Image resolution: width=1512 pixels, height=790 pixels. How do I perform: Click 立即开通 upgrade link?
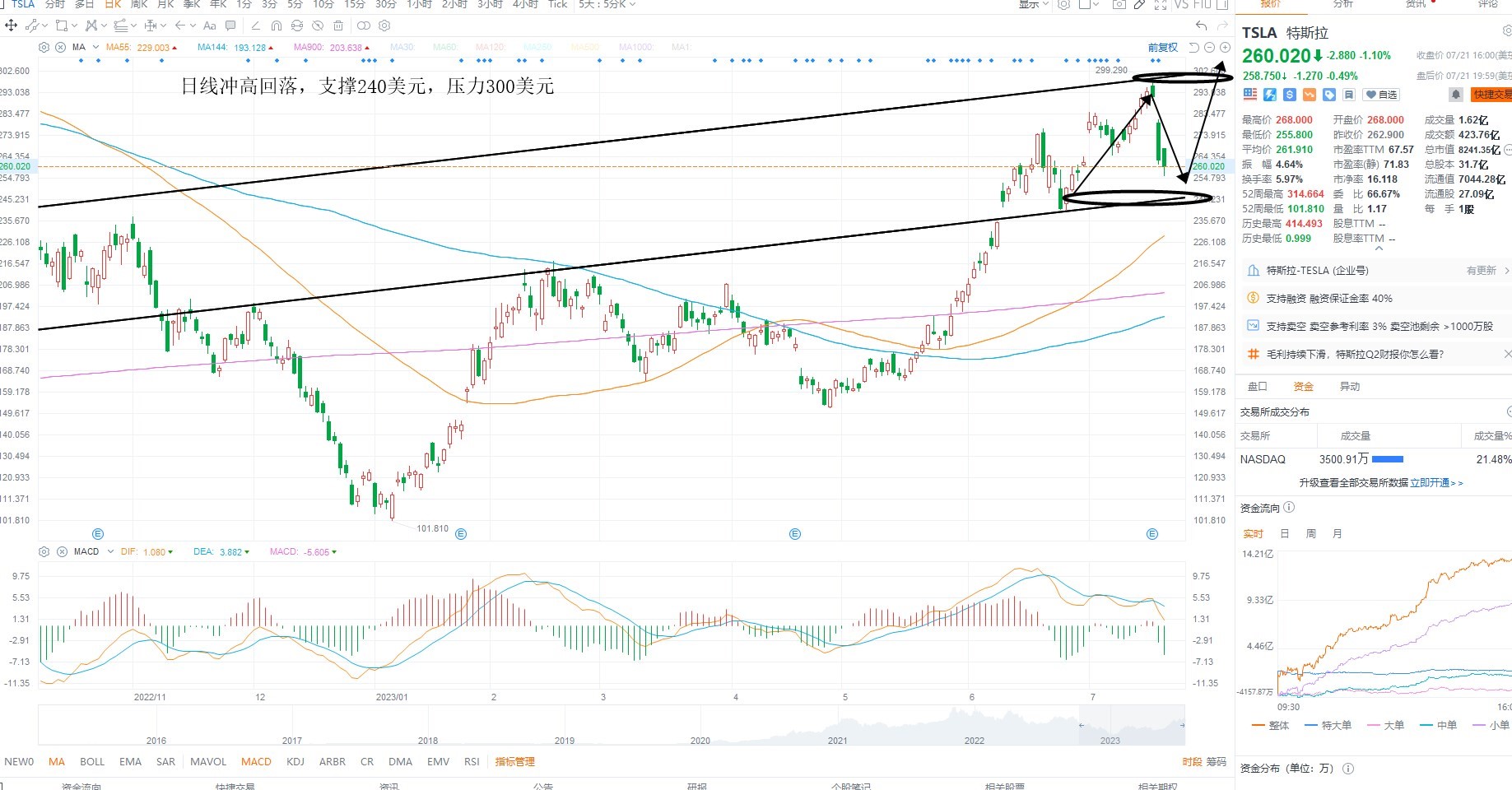(1436, 483)
